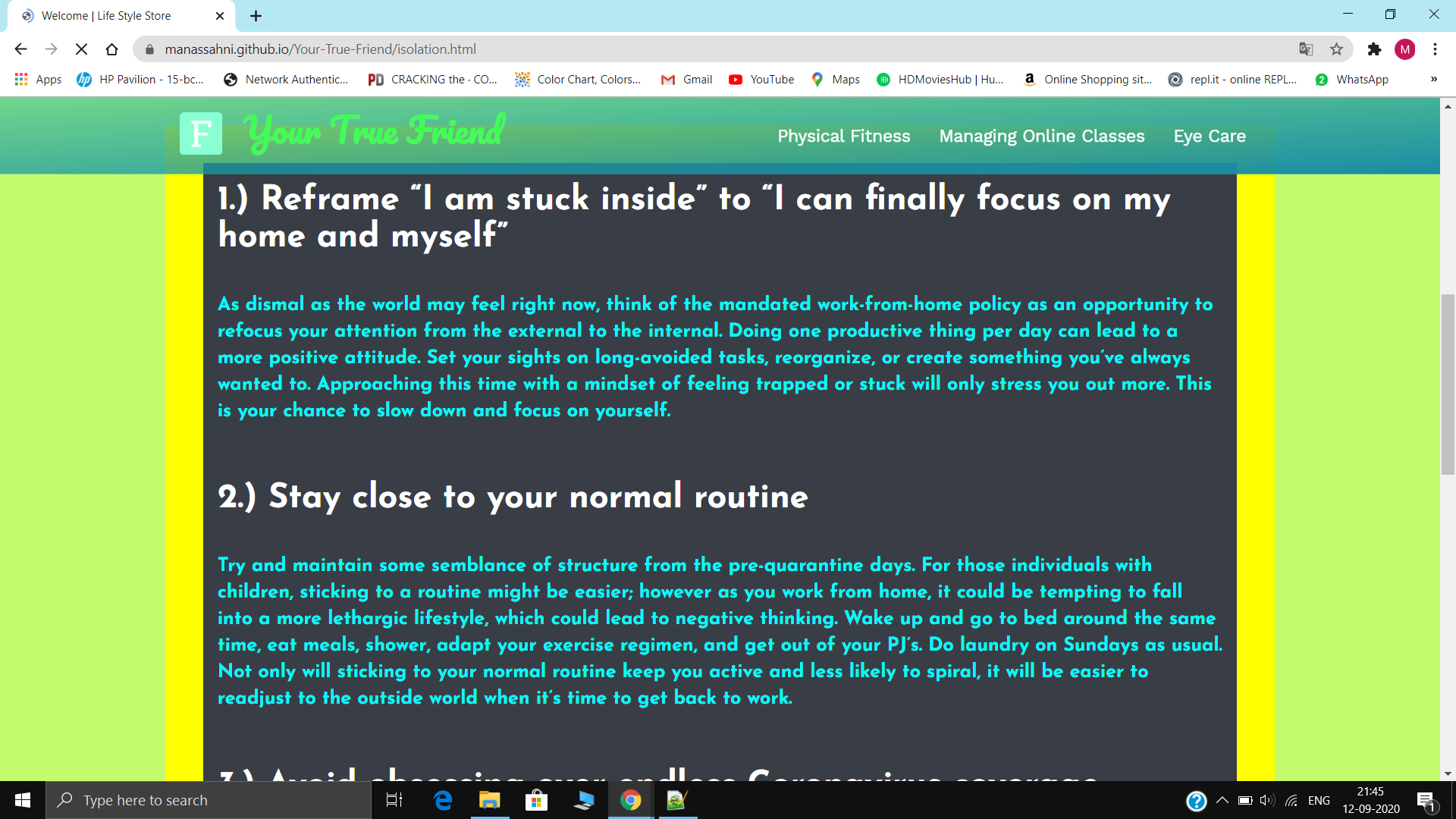Click the Google Translate icon

tap(1305, 49)
